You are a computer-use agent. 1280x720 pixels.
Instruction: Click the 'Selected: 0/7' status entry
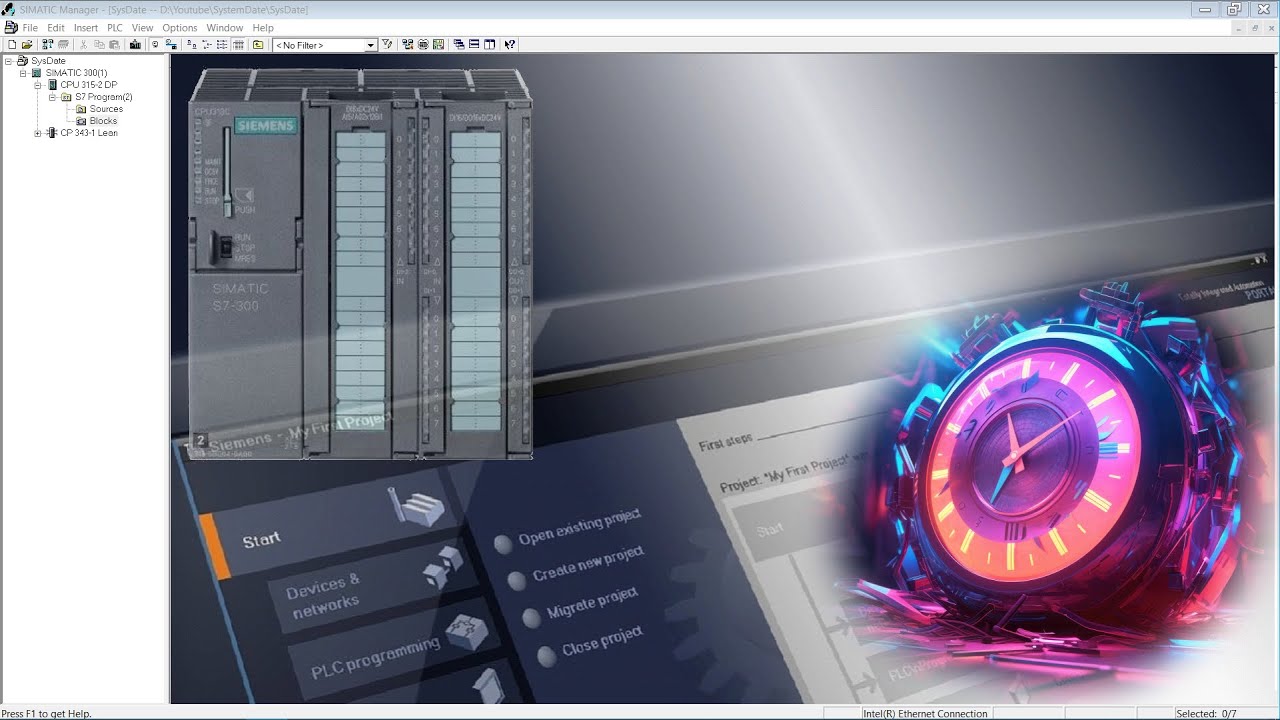1206,714
